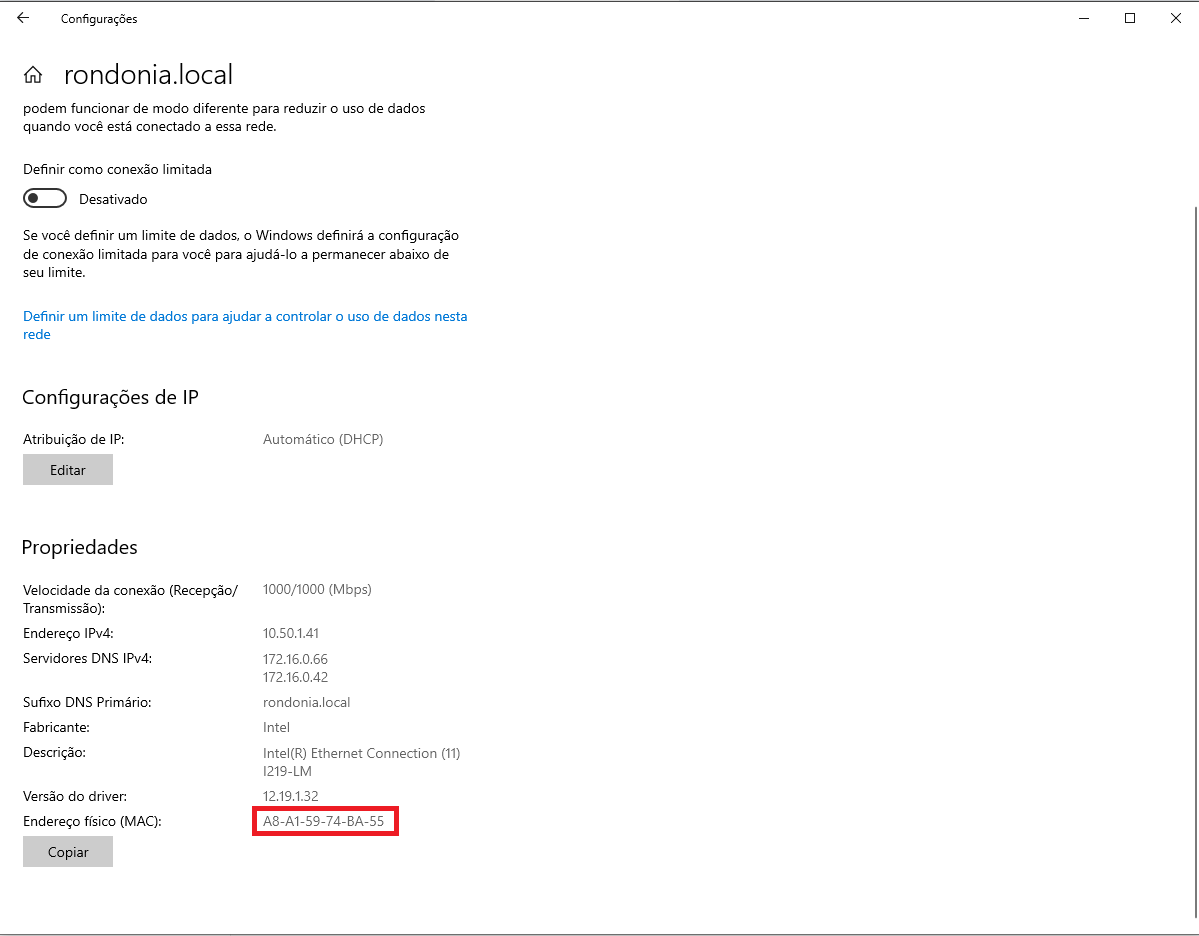Click the back arrow to return
Screen dimensions: 1199x936
(x=22, y=18)
